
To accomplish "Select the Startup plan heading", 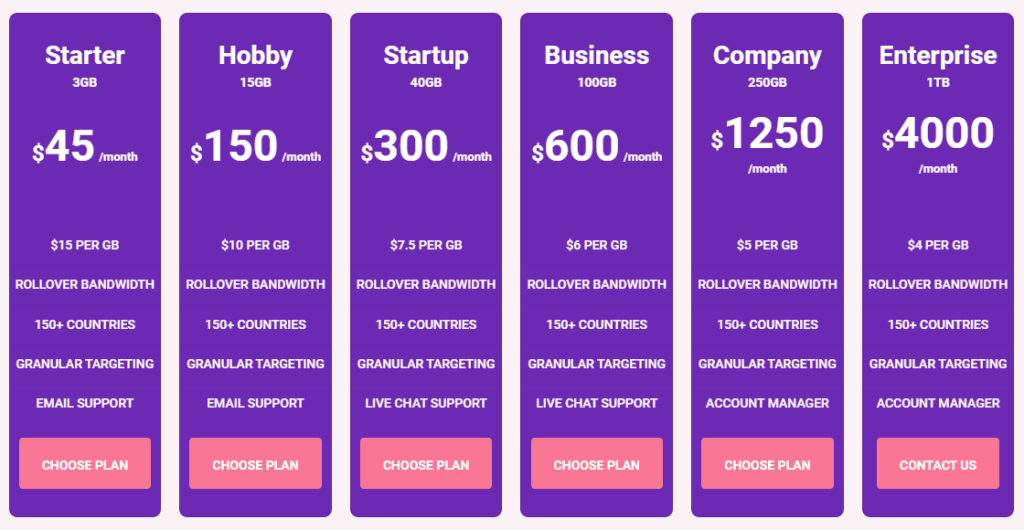I will point(426,55).
